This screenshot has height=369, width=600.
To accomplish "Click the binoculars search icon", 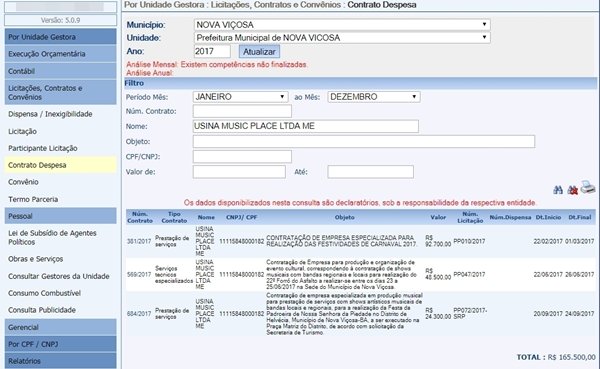I will [558, 190].
